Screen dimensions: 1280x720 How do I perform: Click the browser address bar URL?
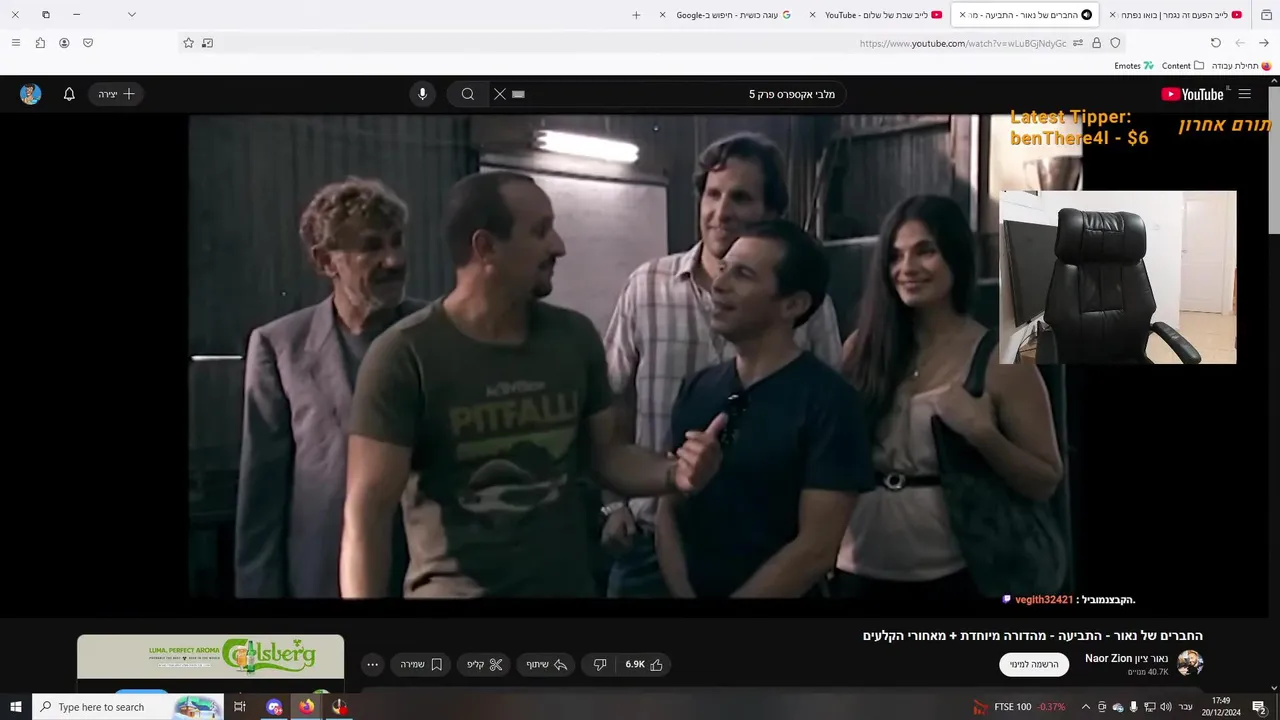(x=962, y=43)
